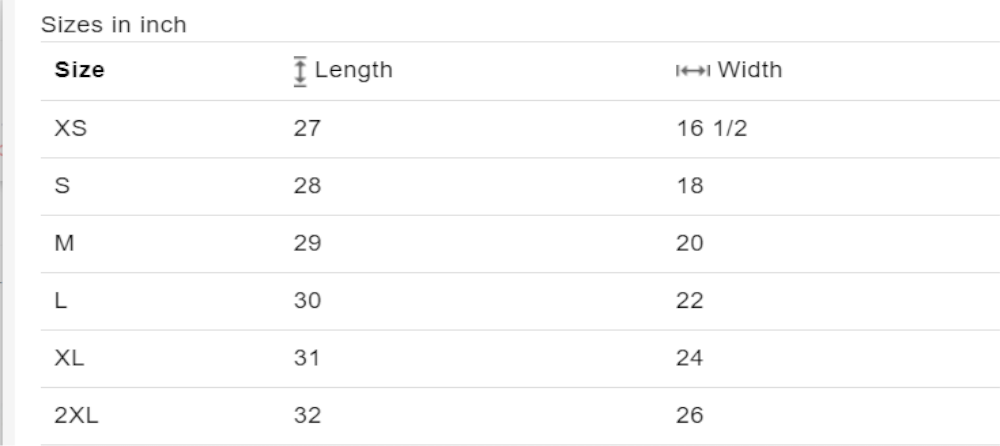This screenshot has width=1000, height=446.
Task: Select the S size row label
Action: pos(61,186)
